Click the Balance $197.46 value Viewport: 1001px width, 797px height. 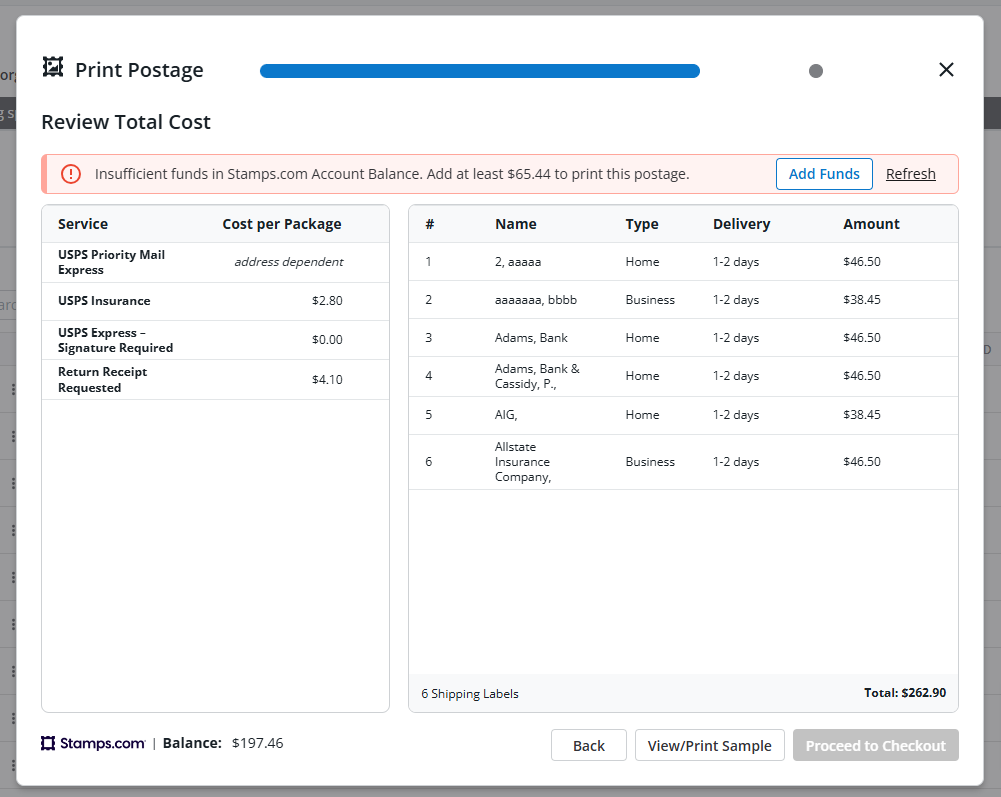point(257,743)
